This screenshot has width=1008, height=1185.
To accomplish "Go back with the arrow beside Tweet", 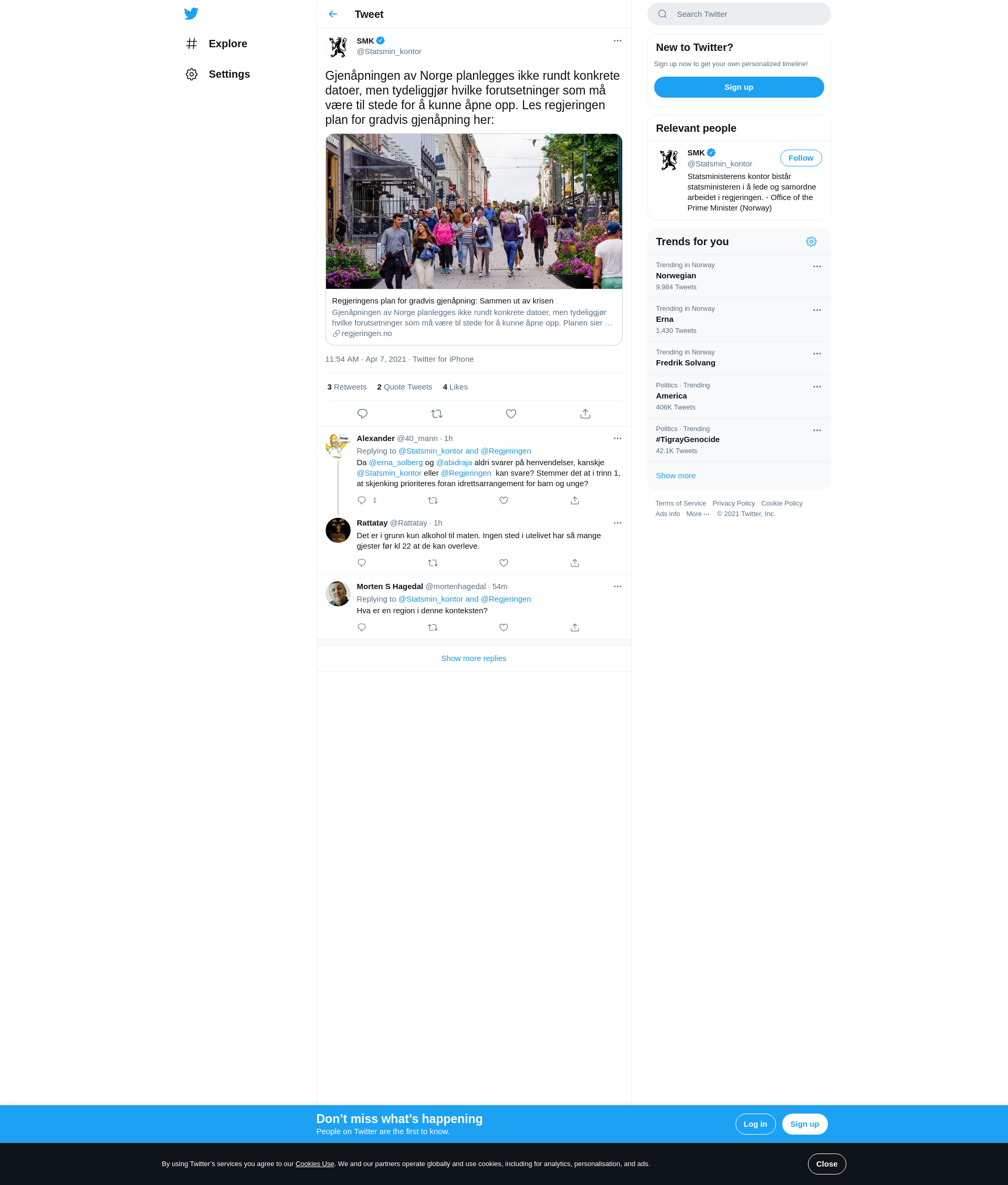I will [x=333, y=14].
